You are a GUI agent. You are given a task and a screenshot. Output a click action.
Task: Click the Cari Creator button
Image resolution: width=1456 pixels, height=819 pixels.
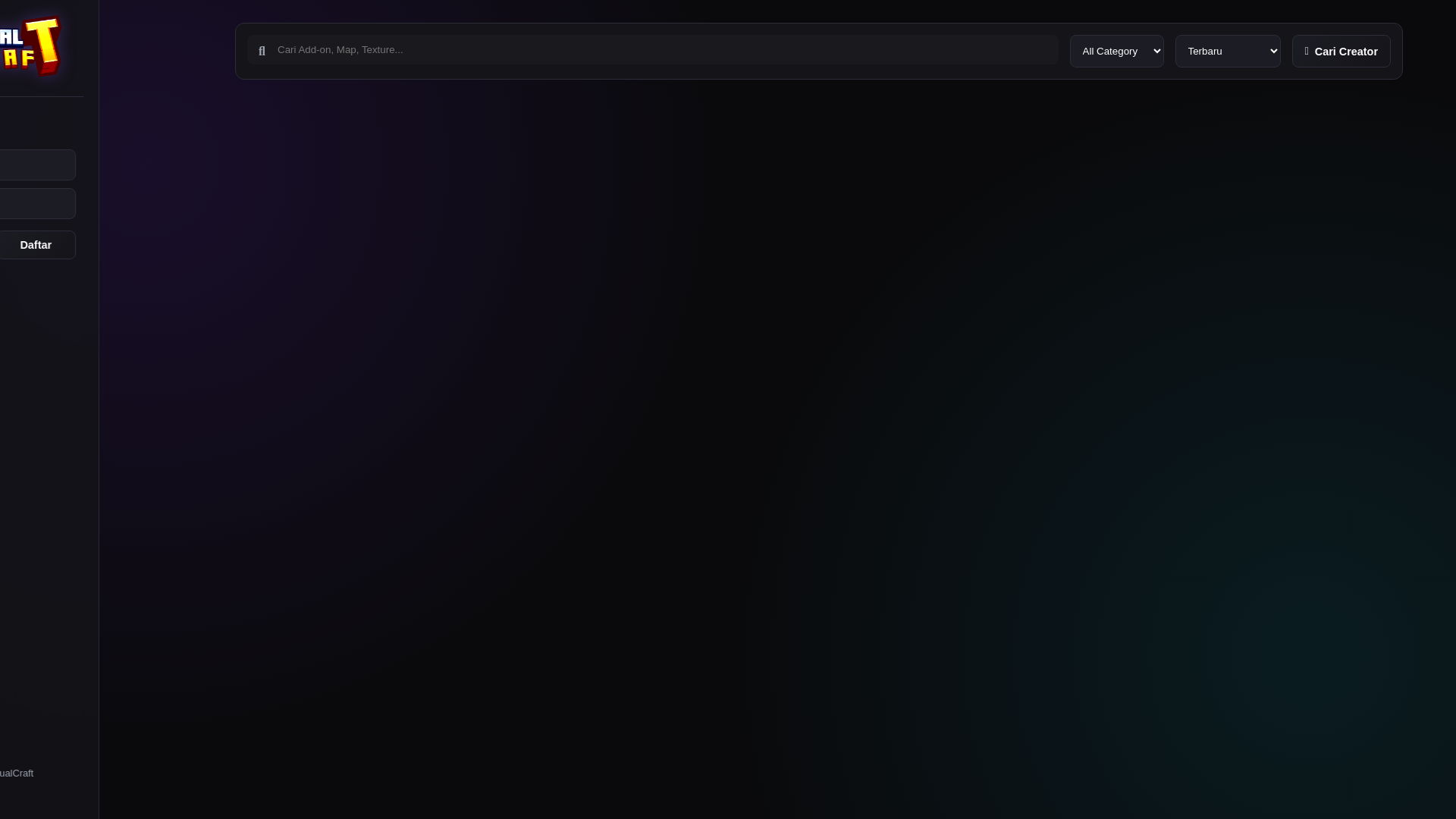point(1341,52)
